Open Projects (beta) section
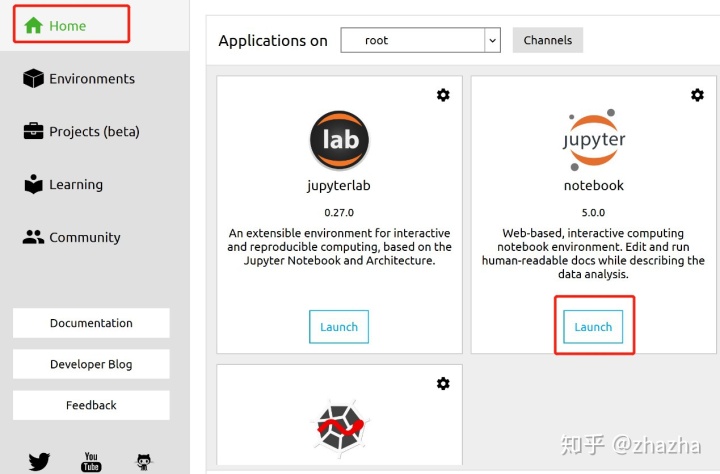 coord(81,131)
